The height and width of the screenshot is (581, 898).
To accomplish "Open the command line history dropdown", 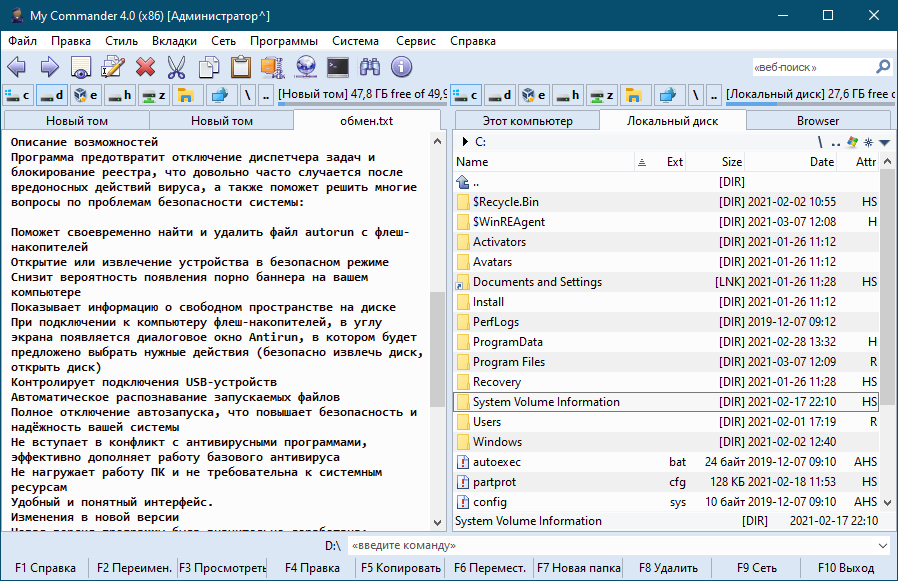I will point(883,545).
